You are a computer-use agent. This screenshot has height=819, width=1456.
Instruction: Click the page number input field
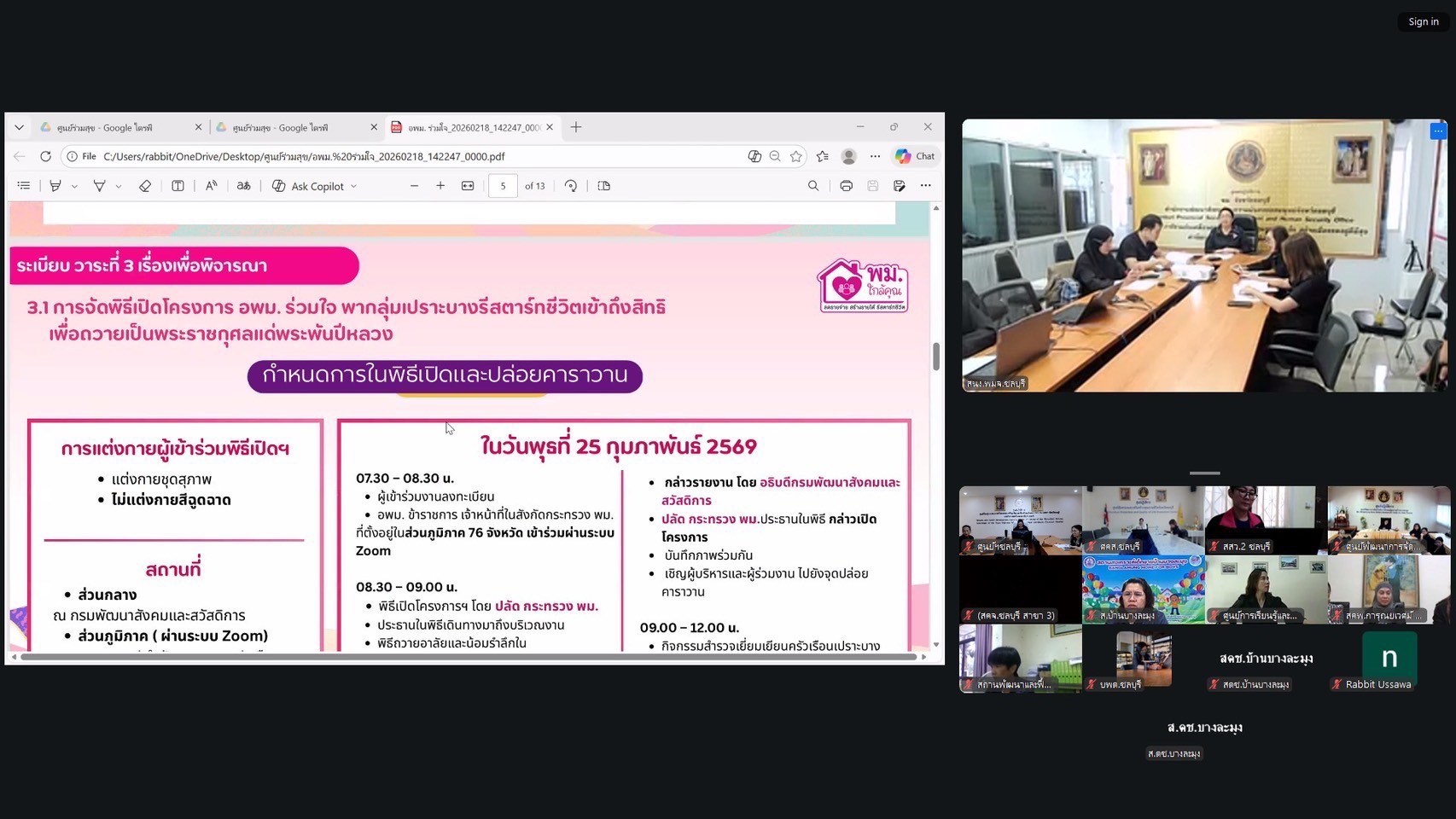[x=503, y=186]
